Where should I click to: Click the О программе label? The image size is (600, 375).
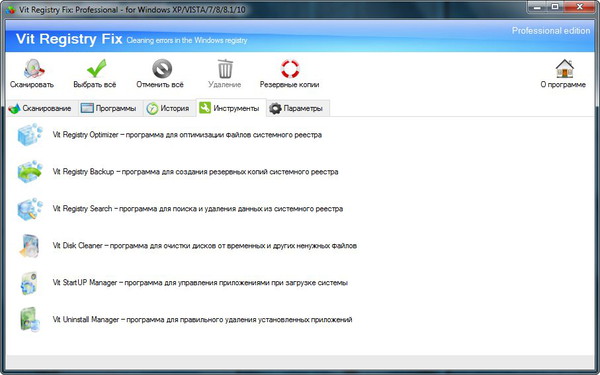click(x=563, y=85)
